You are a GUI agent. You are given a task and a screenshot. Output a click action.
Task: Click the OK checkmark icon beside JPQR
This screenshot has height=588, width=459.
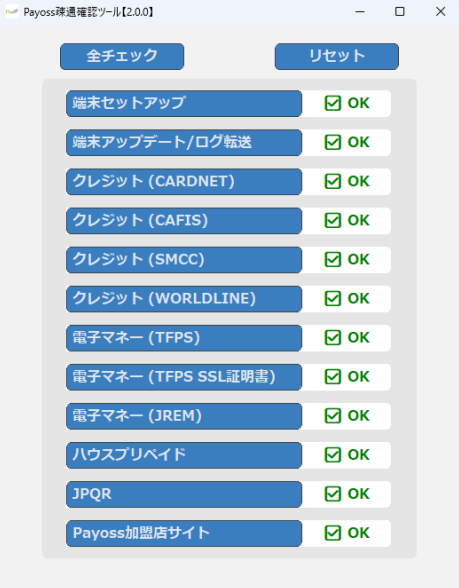pos(333,494)
